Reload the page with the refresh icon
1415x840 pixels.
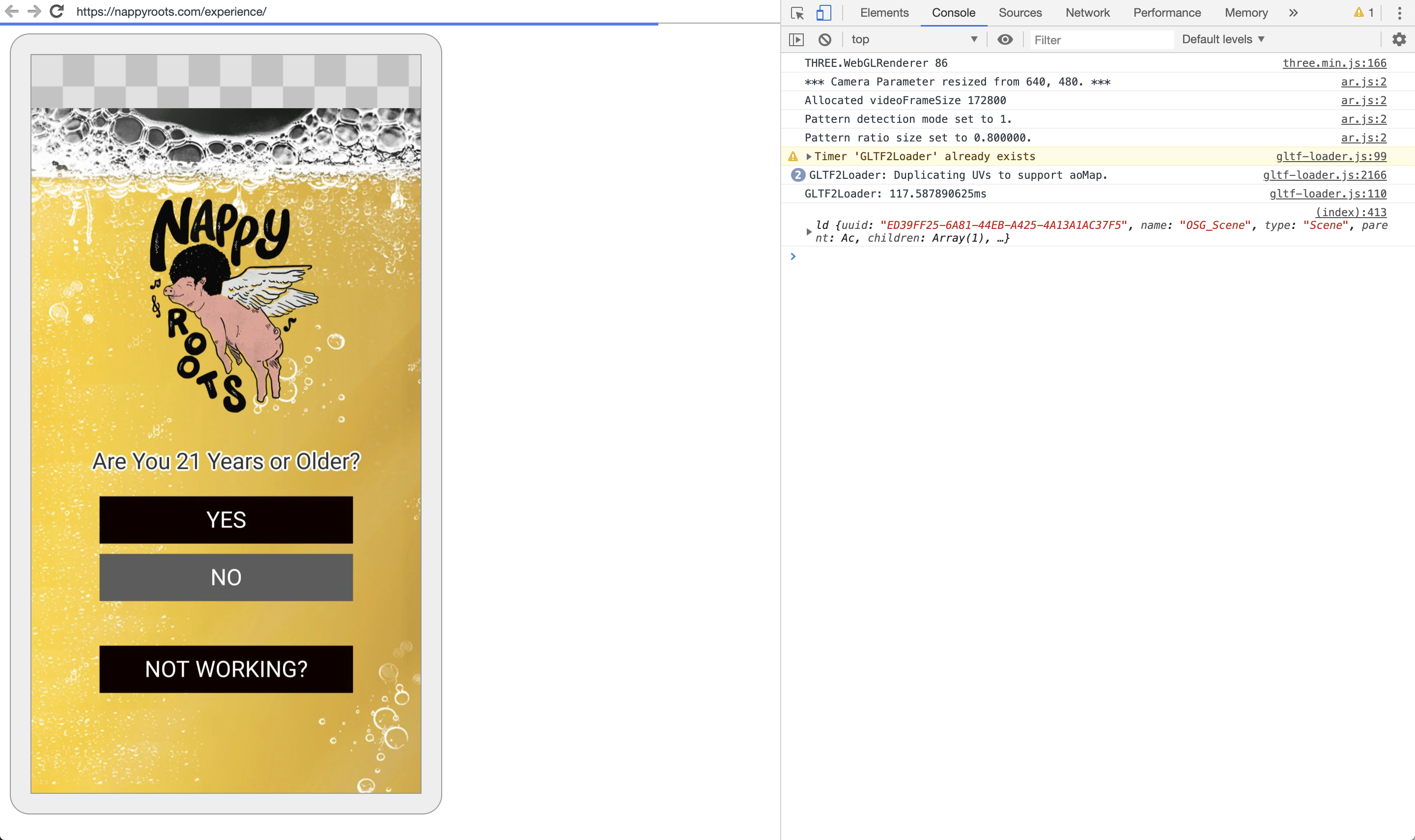tap(57, 11)
